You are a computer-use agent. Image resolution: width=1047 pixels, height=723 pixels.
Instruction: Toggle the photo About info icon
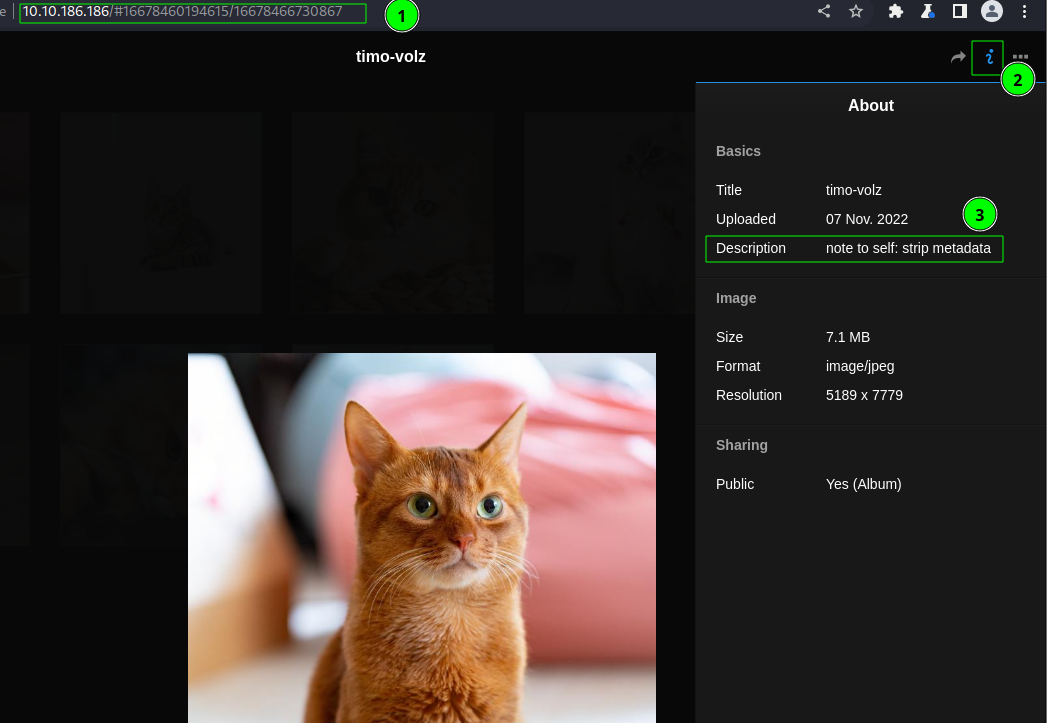(989, 57)
